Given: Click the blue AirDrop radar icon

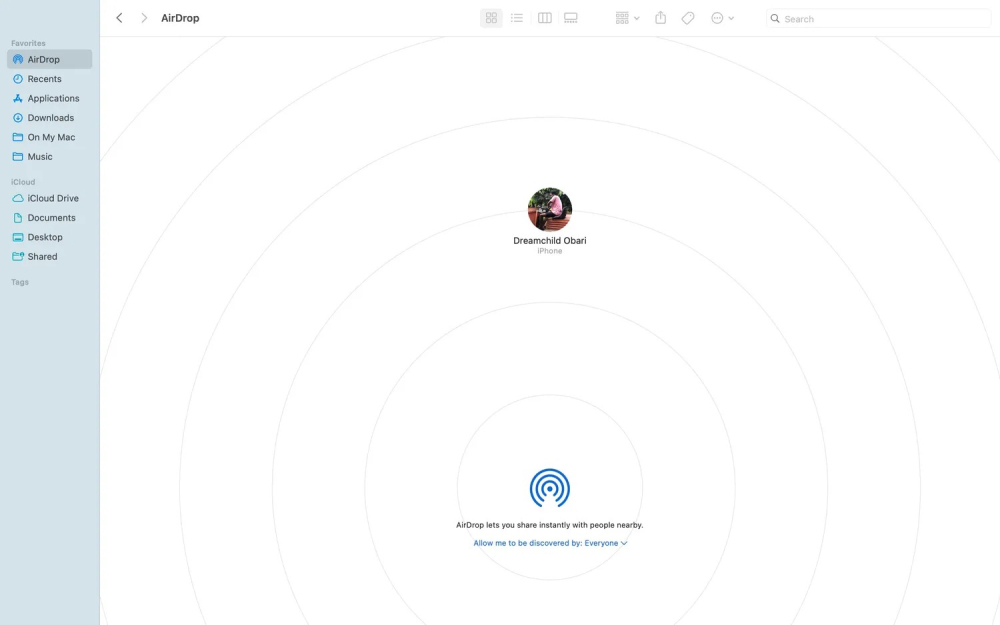Looking at the screenshot, I should pyautogui.click(x=549, y=488).
